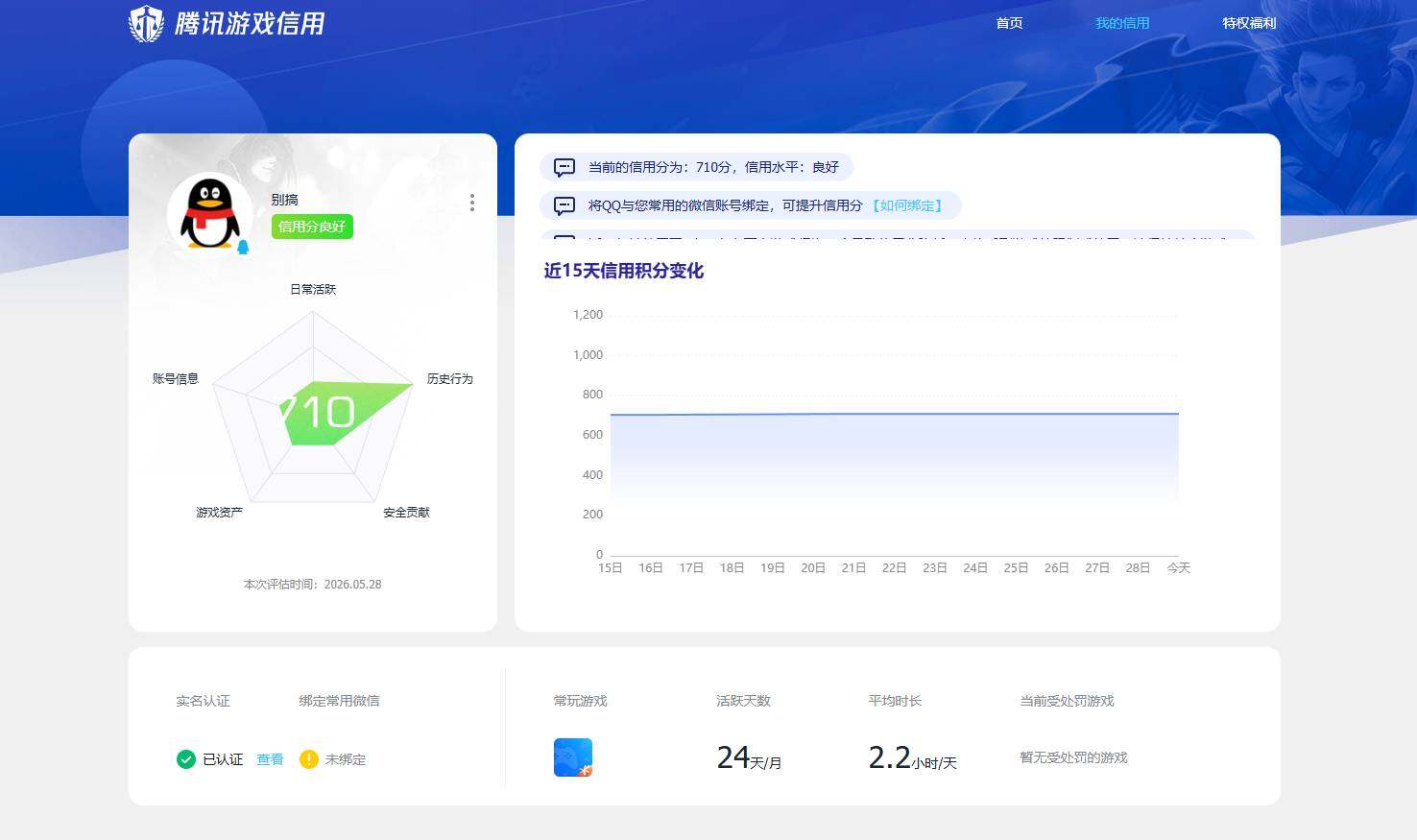Click the 日常活跃 radar label
The width and height of the screenshot is (1417, 840).
tap(313, 289)
